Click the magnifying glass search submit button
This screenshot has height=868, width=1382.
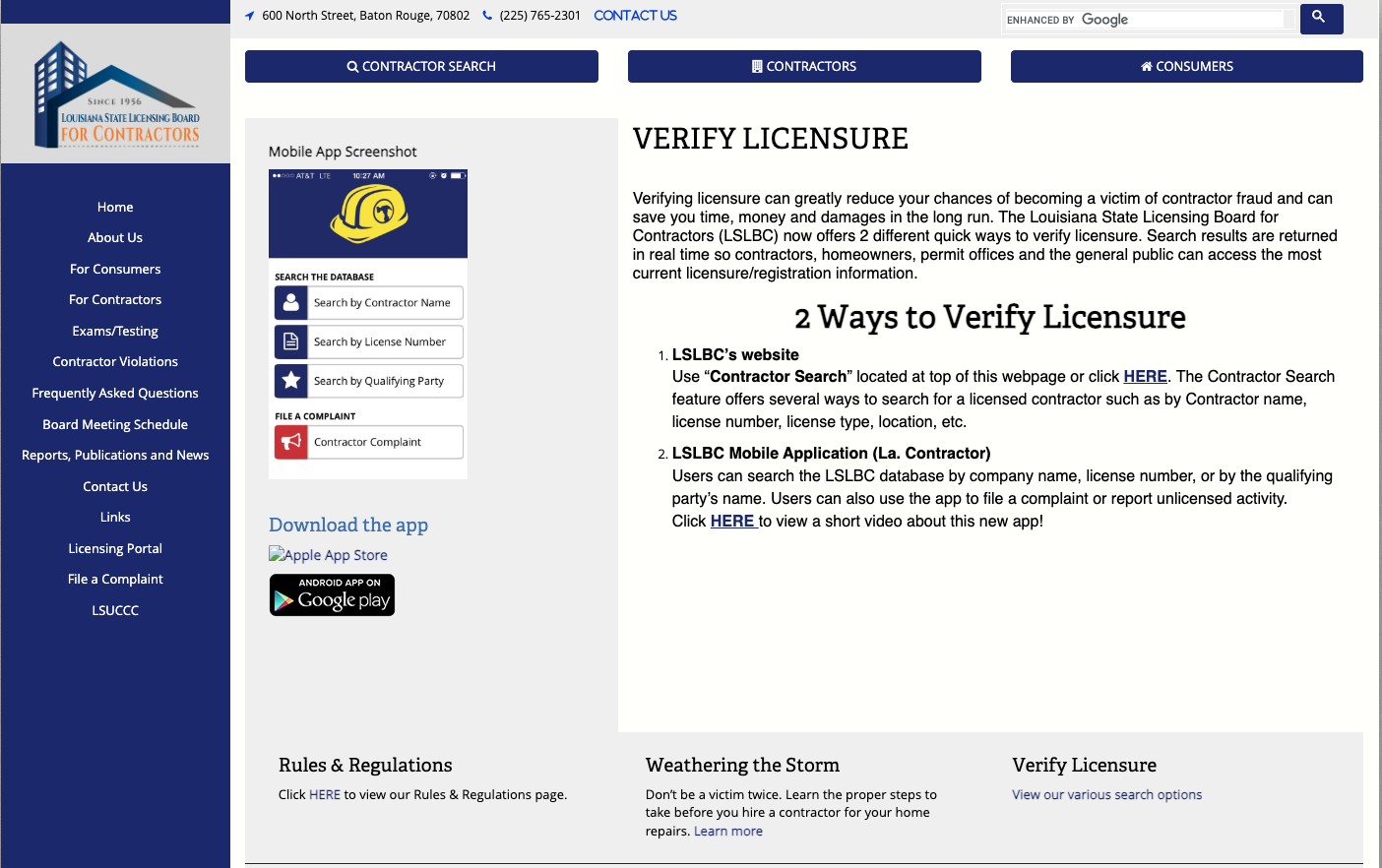1320,19
